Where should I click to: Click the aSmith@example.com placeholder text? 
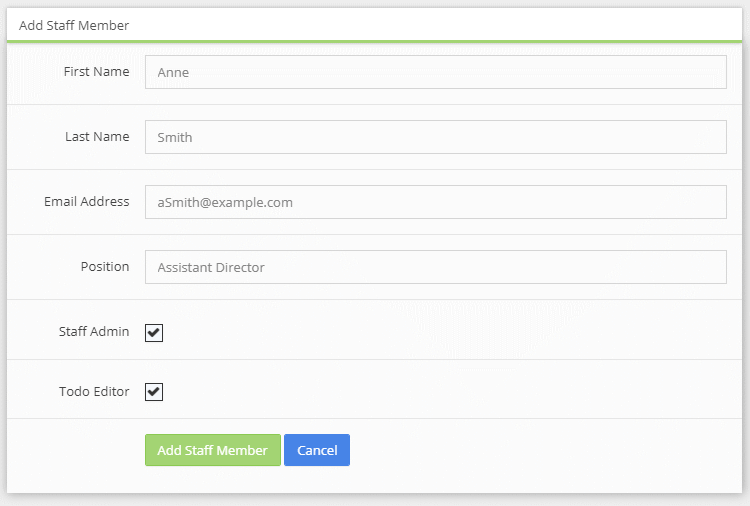pos(225,203)
